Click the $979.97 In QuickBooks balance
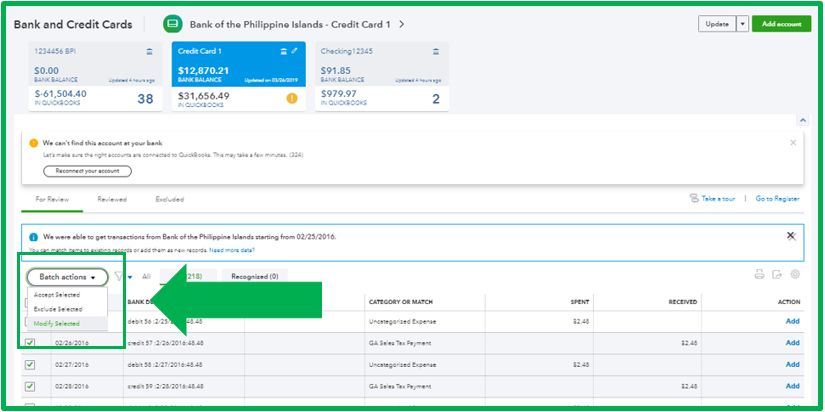 (338, 94)
